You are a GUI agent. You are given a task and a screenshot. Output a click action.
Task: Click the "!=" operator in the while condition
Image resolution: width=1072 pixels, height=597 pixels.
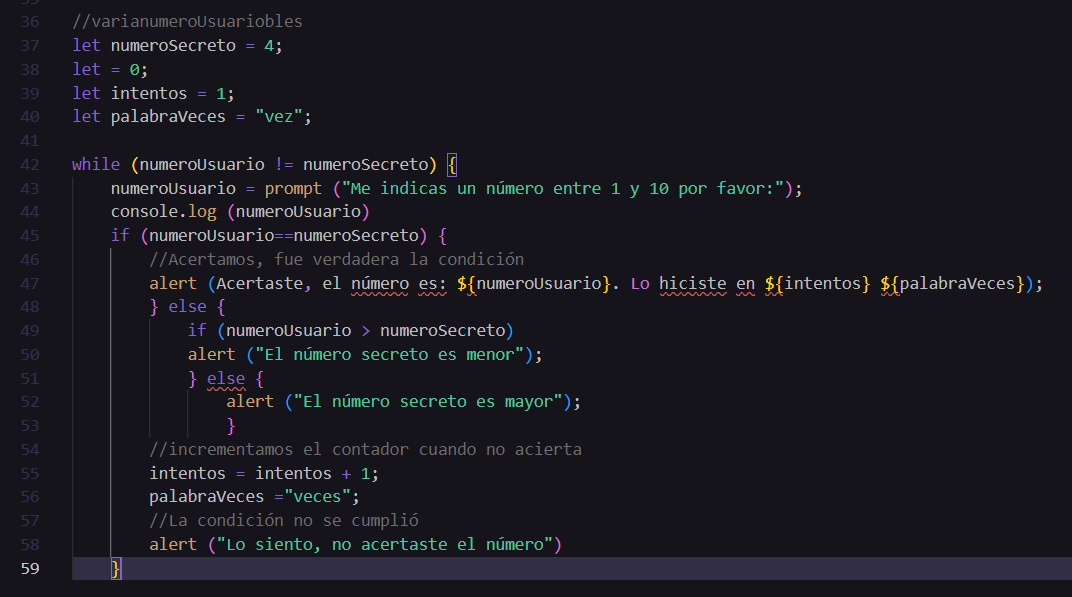pyautogui.click(x=284, y=165)
